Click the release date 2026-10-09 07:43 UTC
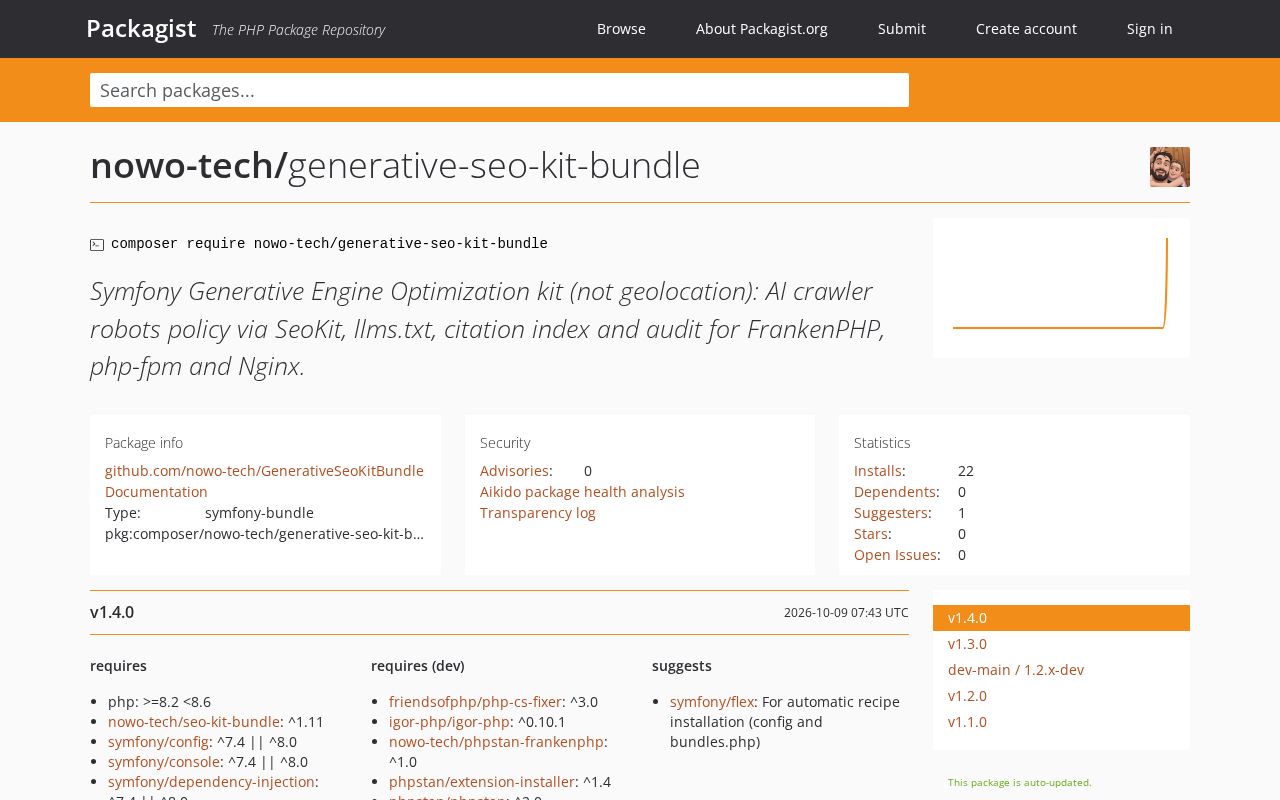Screen dimensions: 1280x800 point(846,613)
